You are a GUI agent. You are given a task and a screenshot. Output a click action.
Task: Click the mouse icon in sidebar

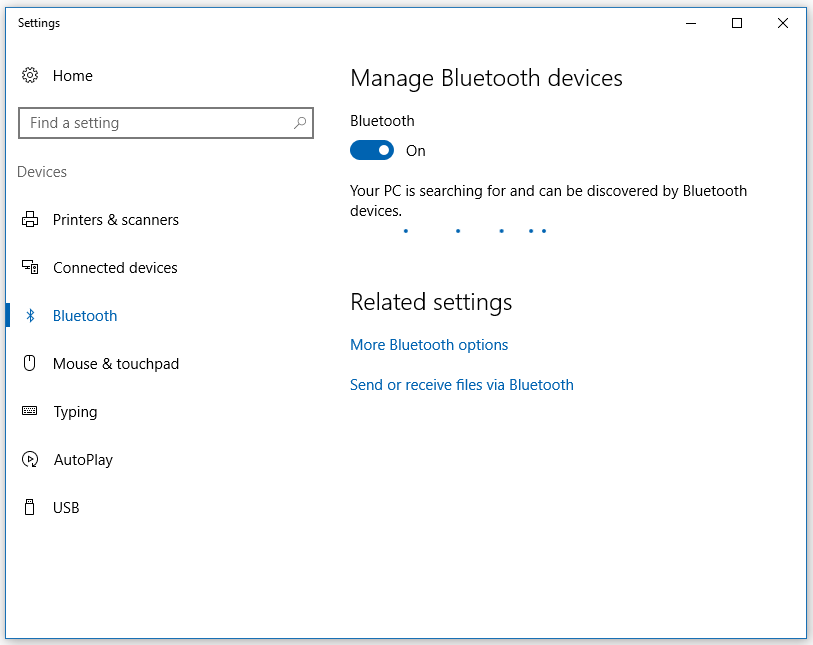pos(30,363)
